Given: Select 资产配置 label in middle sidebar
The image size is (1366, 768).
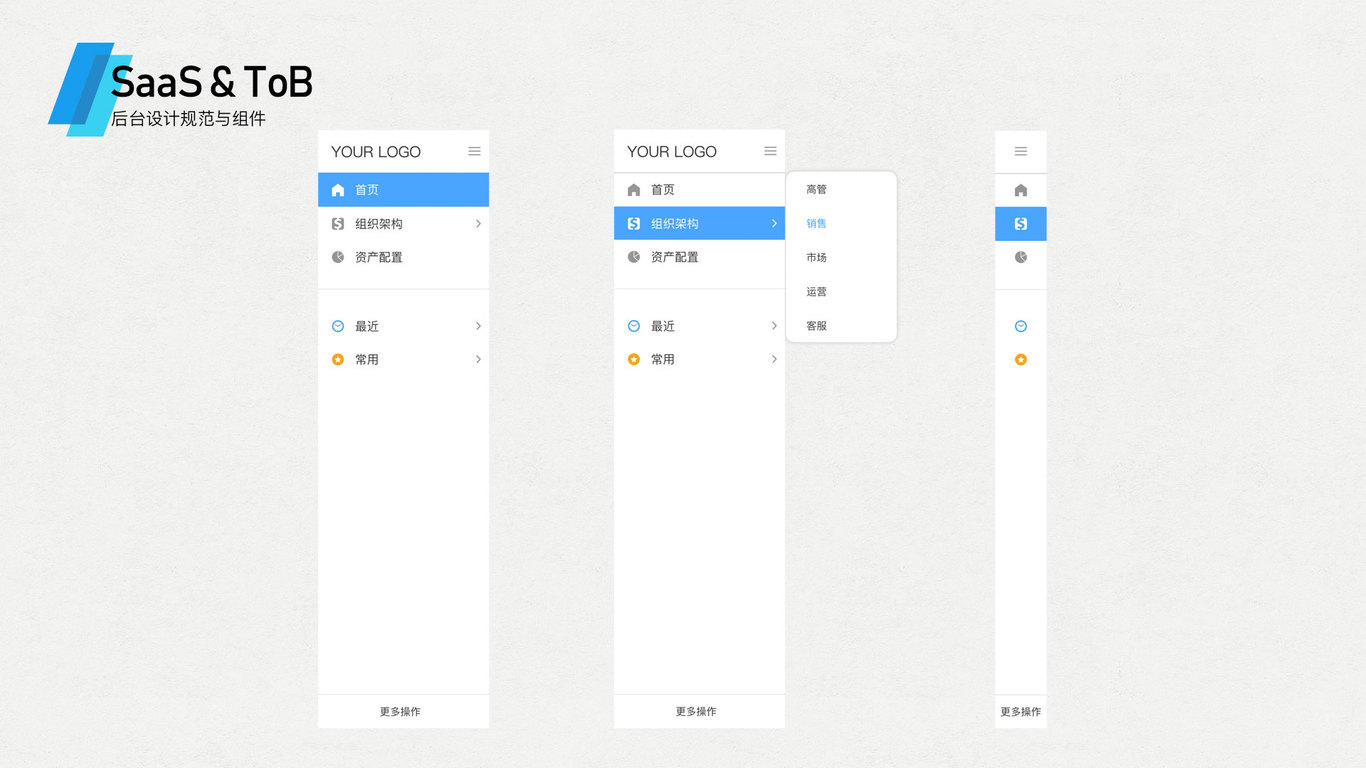Looking at the screenshot, I should [675, 257].
